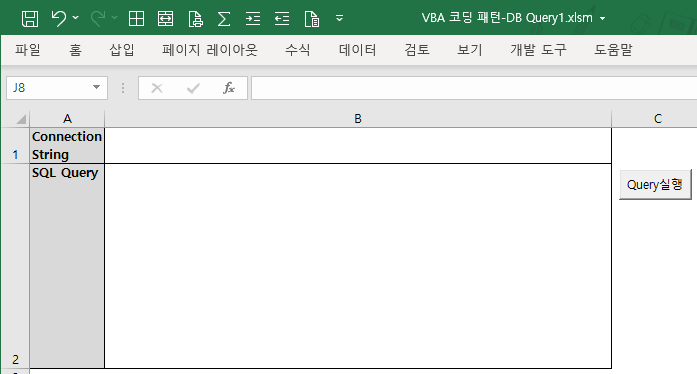The width and height of the screenshot is (697, 374).
Task: Select column A header
Action: point(67,119)
